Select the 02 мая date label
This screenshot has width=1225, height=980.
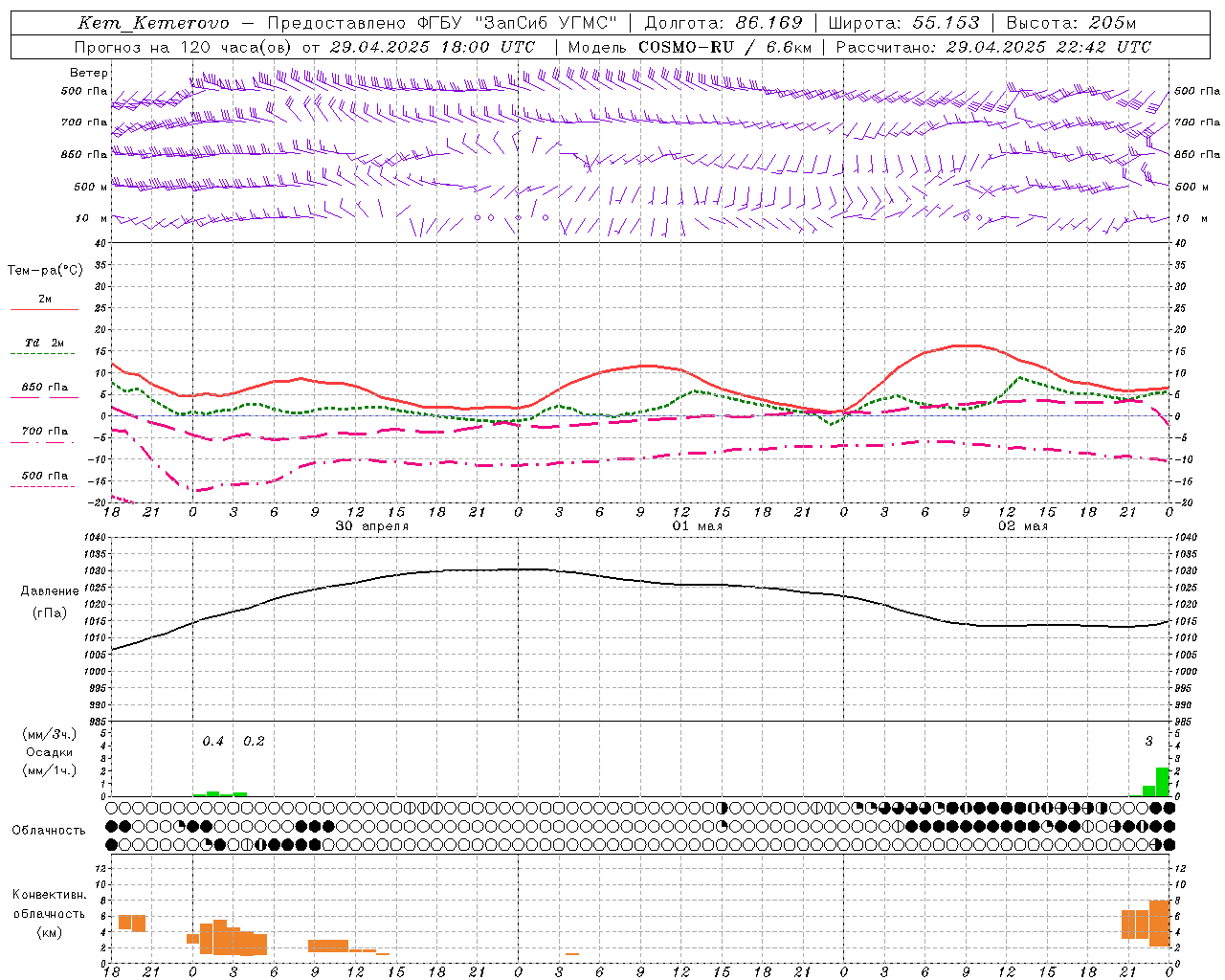point(1023,526)
